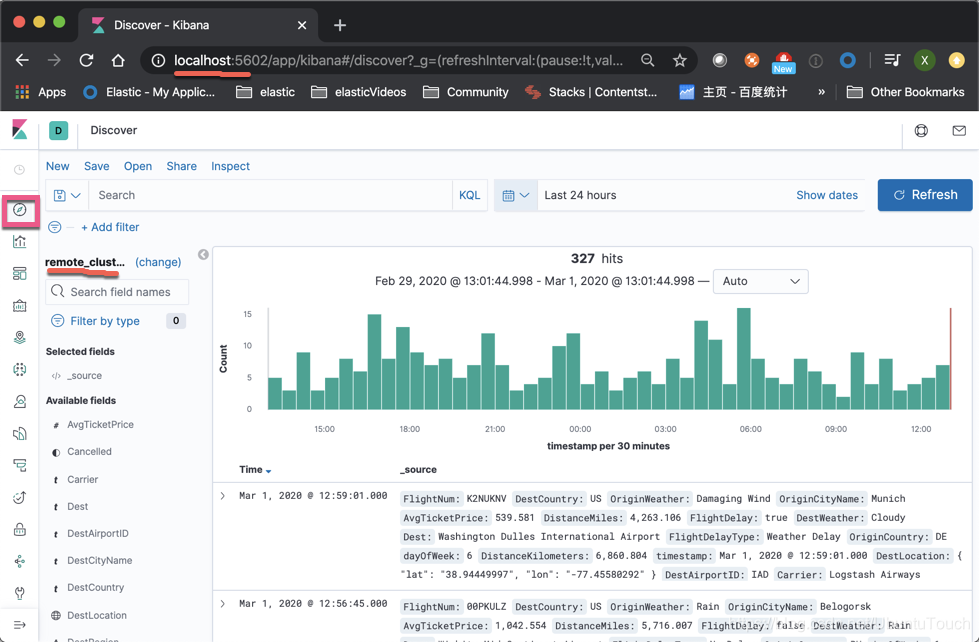Open the Auto interval dropdown
Viewport: 979px width, 642px height.
[760, 281]
